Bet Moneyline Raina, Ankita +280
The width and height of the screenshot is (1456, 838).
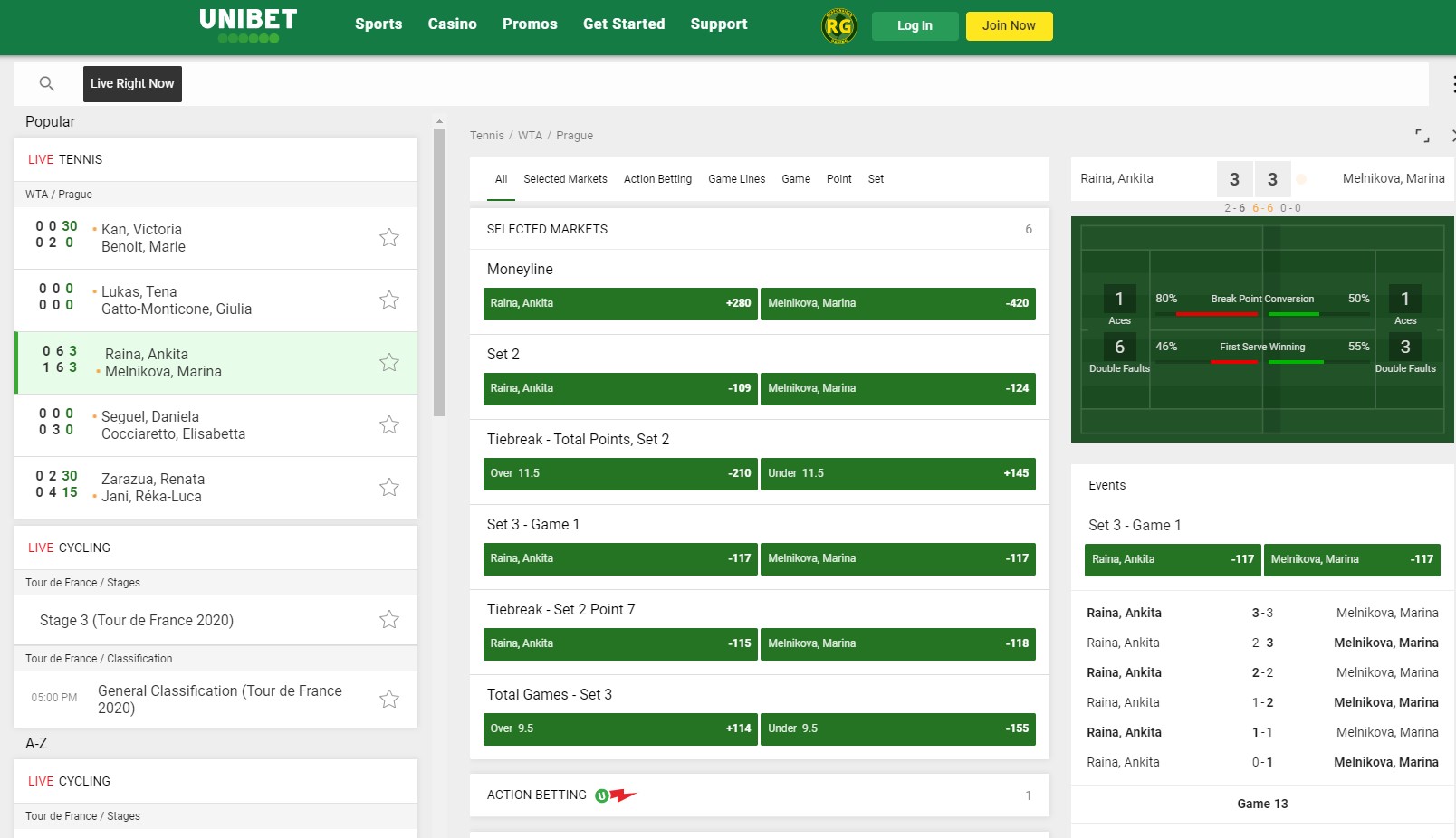pos(620,304)
